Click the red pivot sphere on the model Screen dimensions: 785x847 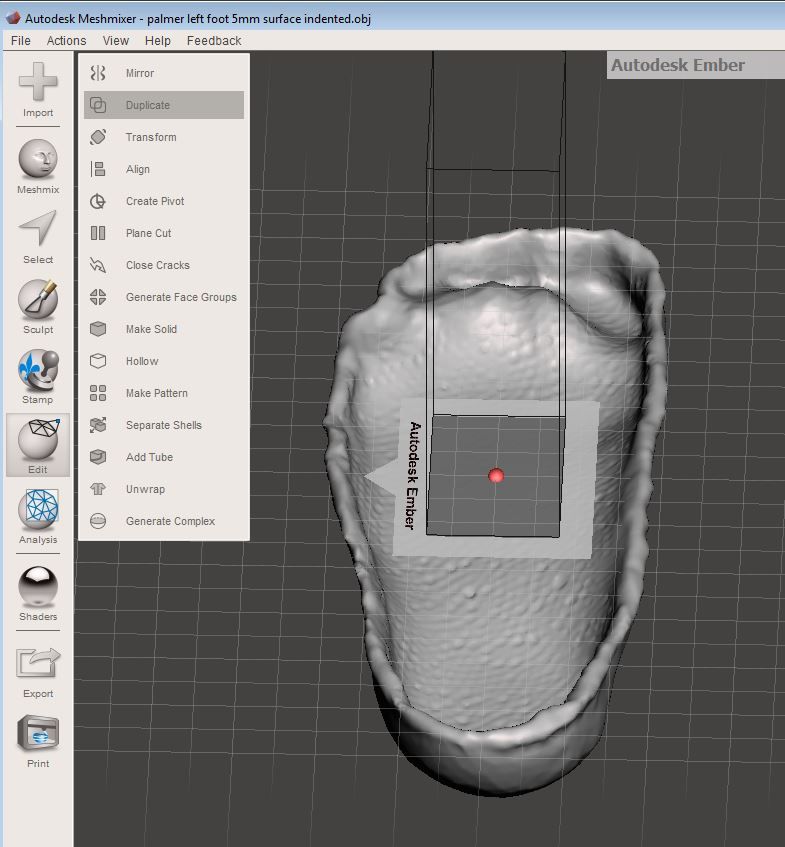click(x=496, y=475)
